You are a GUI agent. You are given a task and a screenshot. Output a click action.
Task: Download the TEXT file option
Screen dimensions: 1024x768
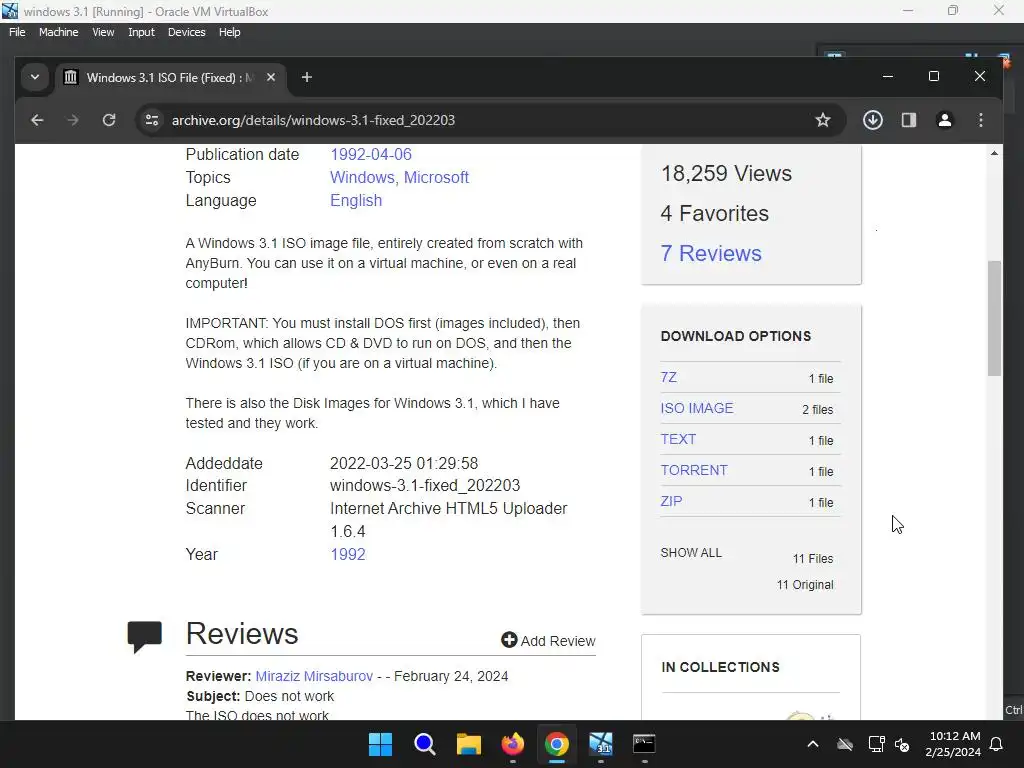[678, 440]
